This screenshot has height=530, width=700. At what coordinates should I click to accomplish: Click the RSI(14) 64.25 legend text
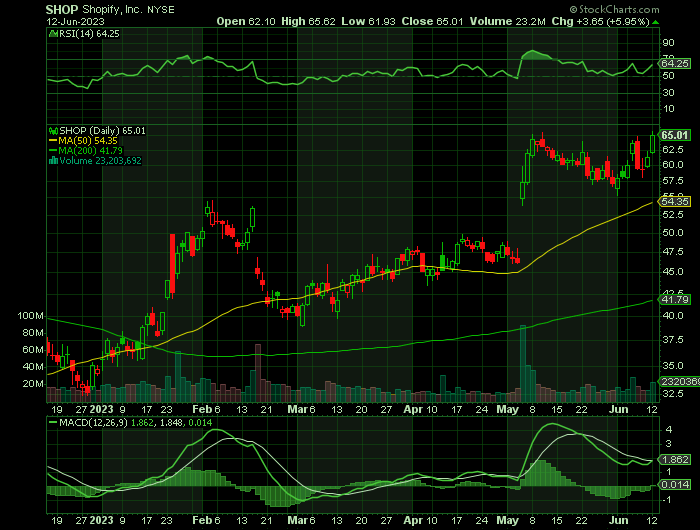(89, 33)
